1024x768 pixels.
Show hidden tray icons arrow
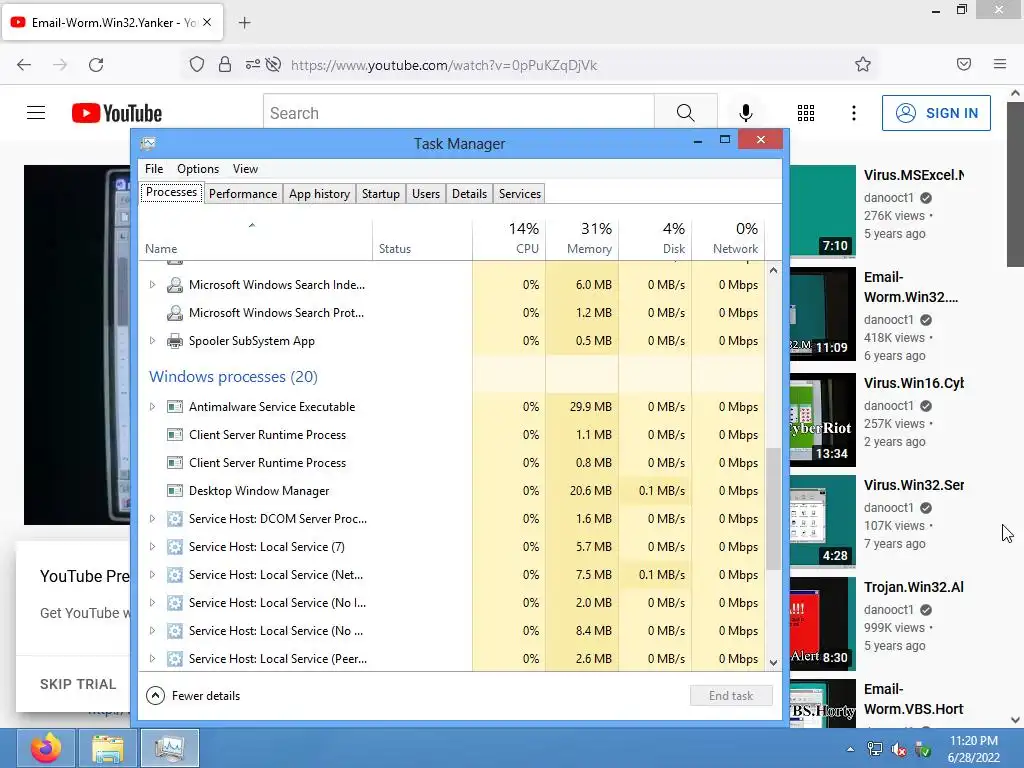pyautogui.click(x=850, y=750)
